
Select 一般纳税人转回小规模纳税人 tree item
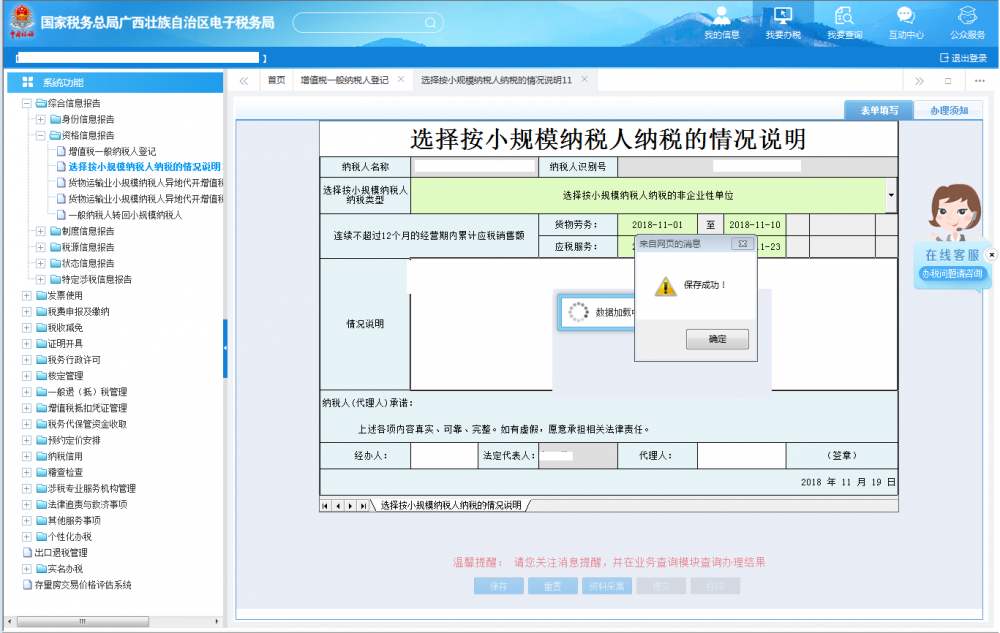pyautogui.click(x=125, y=215)
